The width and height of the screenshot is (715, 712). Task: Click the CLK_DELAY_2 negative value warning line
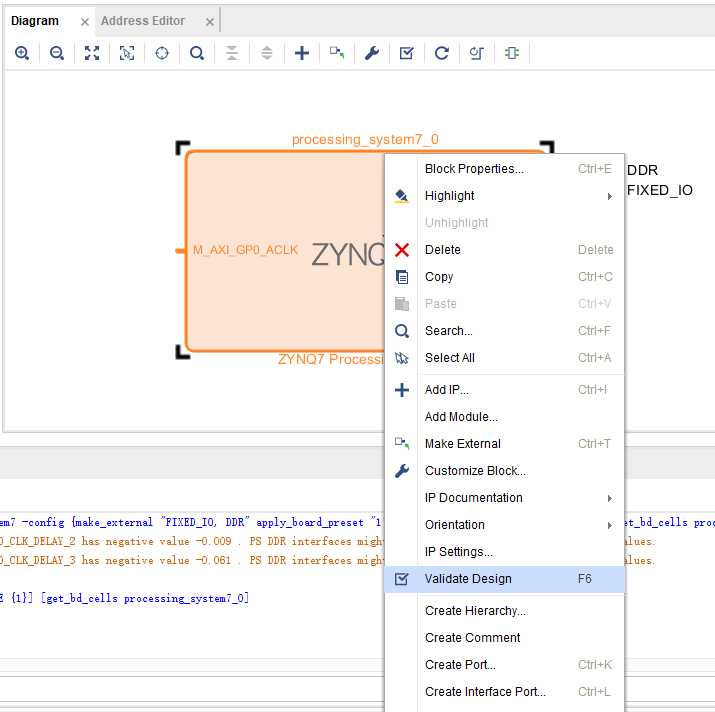[192, 541]
